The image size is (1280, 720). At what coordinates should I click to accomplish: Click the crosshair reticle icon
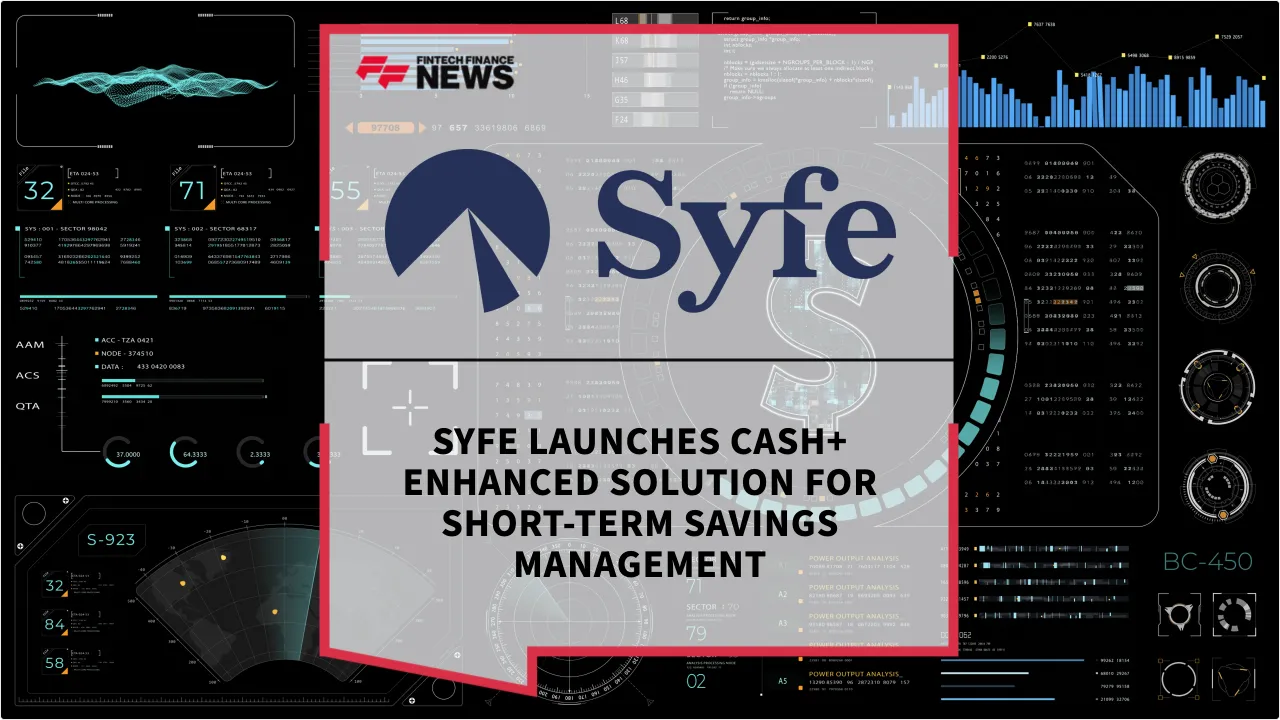click(x=410, y=408)
